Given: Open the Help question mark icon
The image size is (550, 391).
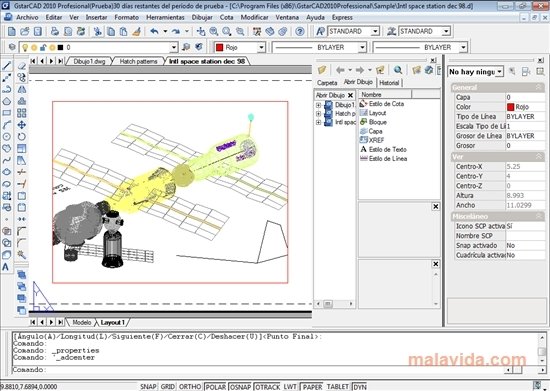Looking at the screenshot, I should point(300,32).
